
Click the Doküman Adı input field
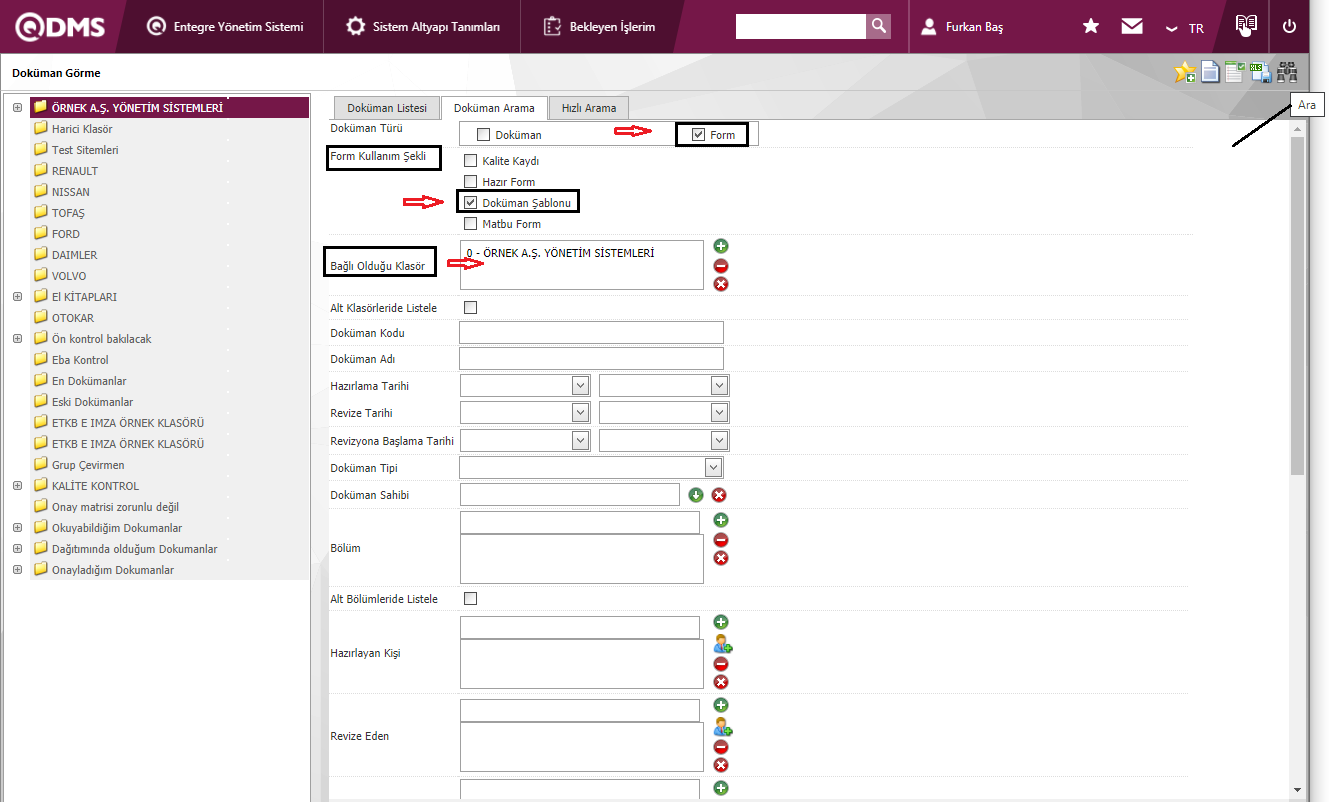click(x=591, y=358)
